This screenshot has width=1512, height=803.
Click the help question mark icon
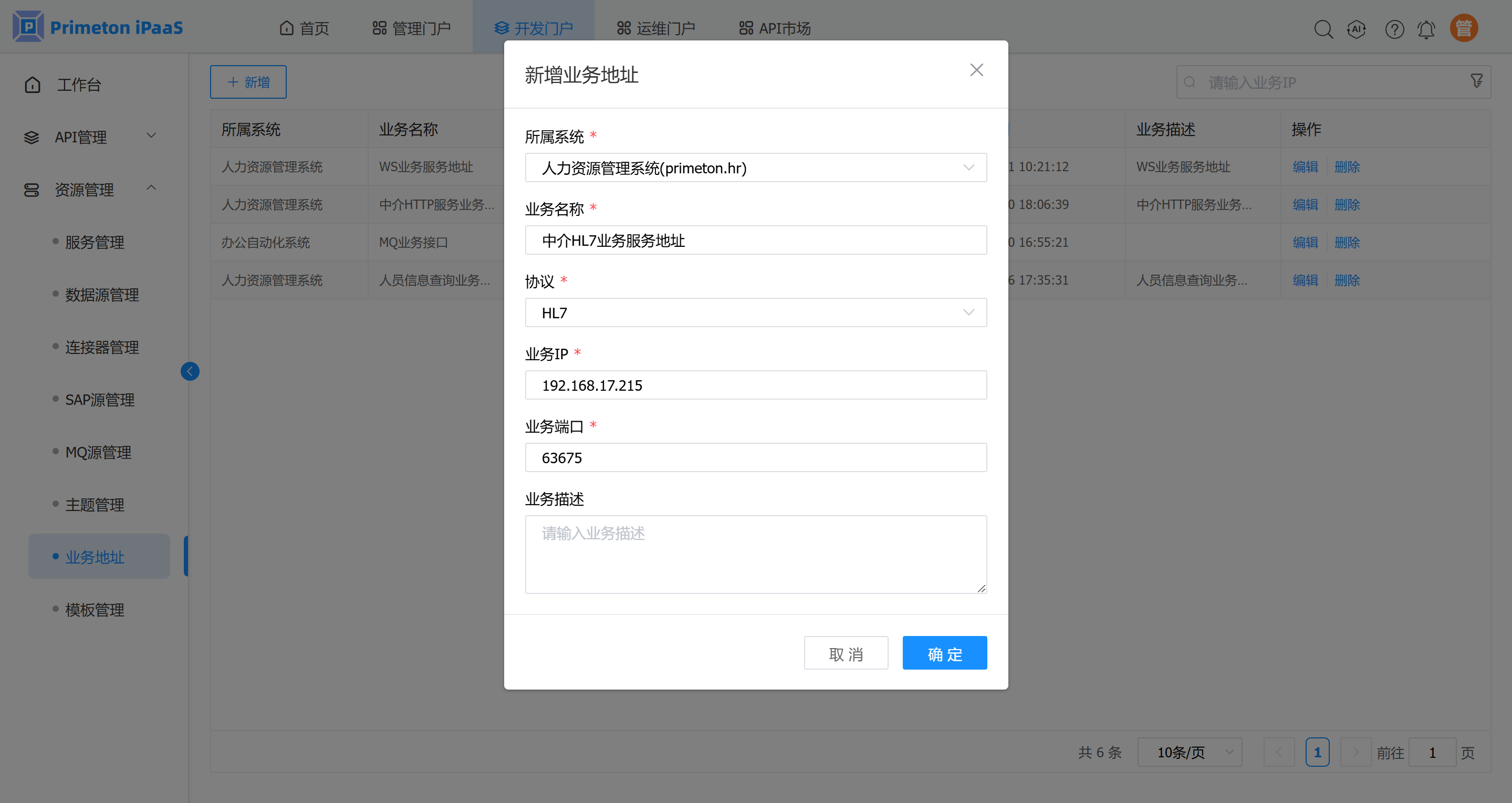[x=1394, y=29]
